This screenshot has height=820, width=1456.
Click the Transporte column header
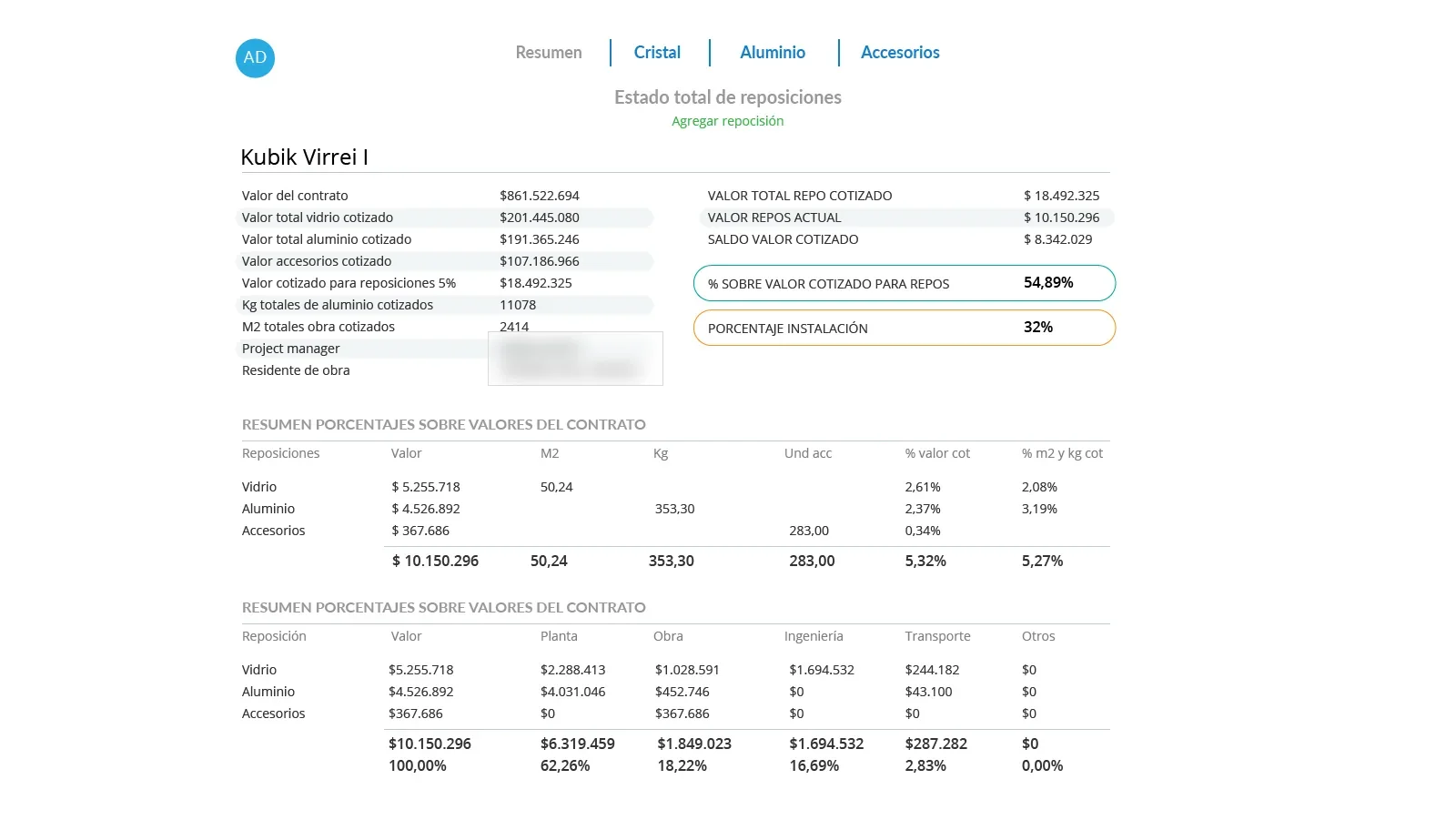click(x=937, y=636)
